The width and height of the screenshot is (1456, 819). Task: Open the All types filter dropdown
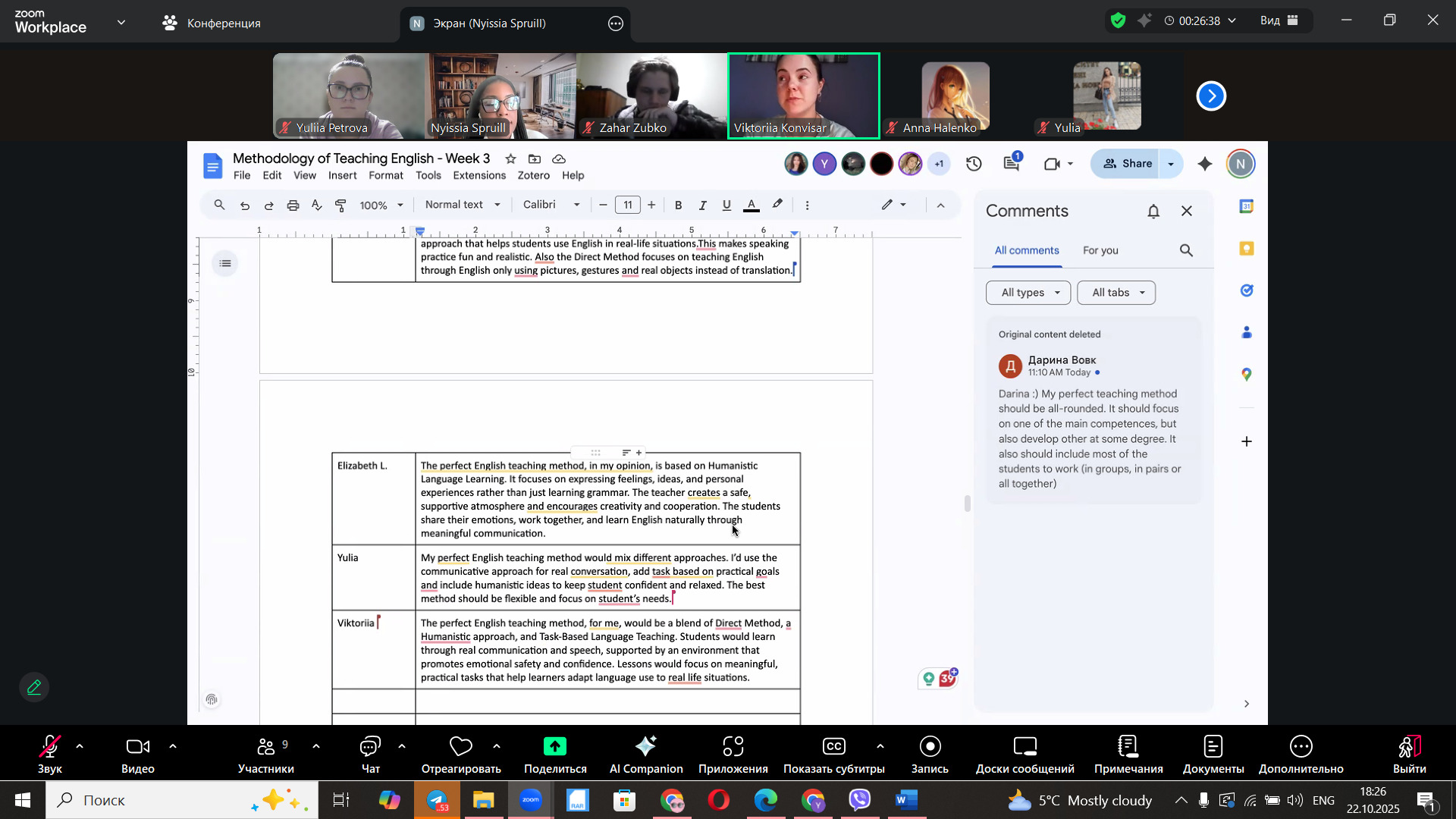tap(1028, 293)
